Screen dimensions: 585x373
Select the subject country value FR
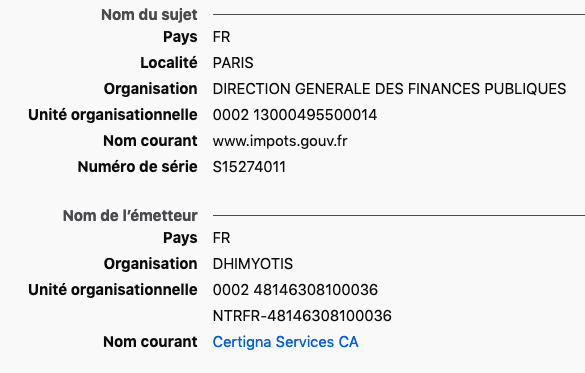point(221,37)
